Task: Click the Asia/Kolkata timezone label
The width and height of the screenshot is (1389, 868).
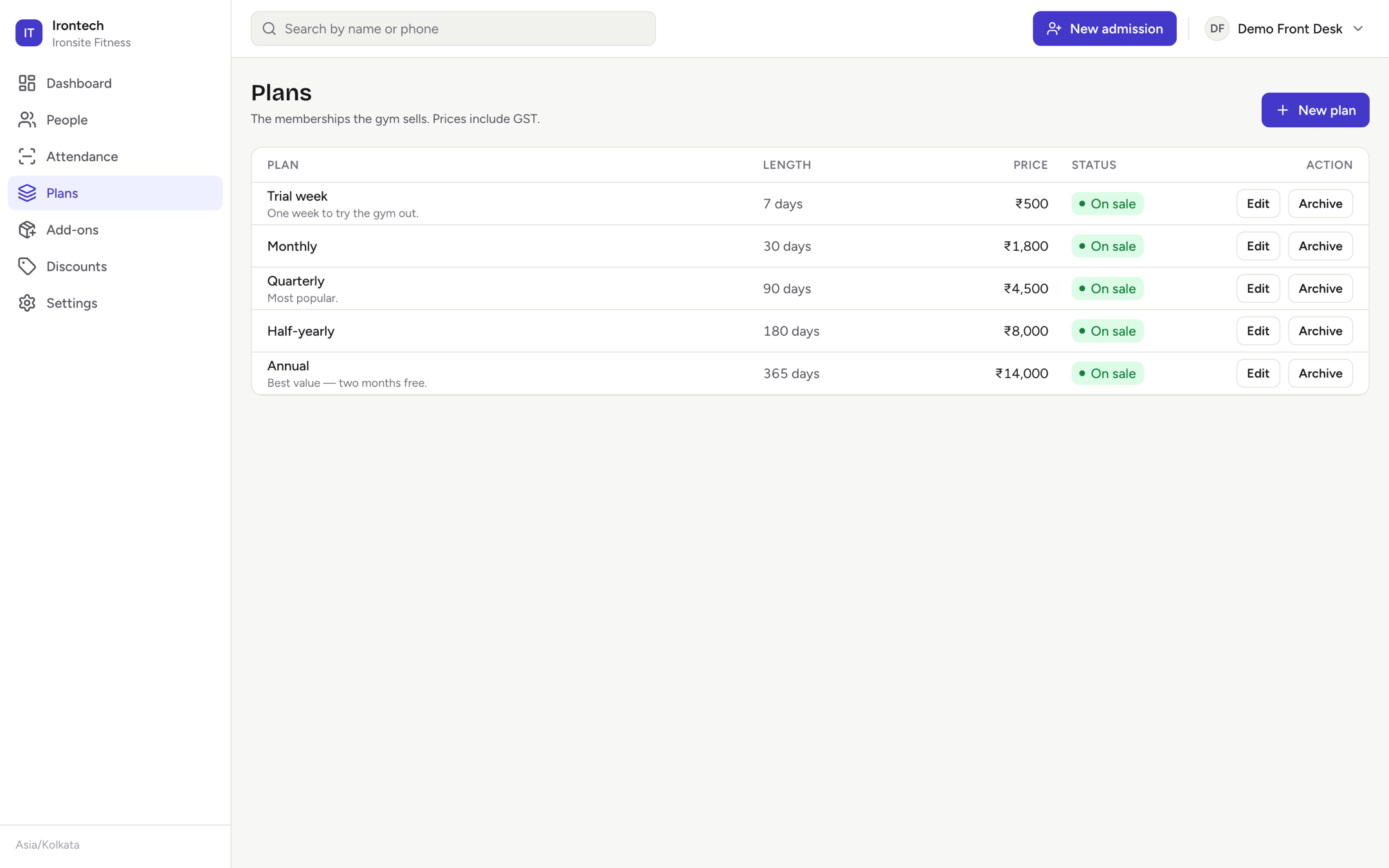Action: point(48,845)
